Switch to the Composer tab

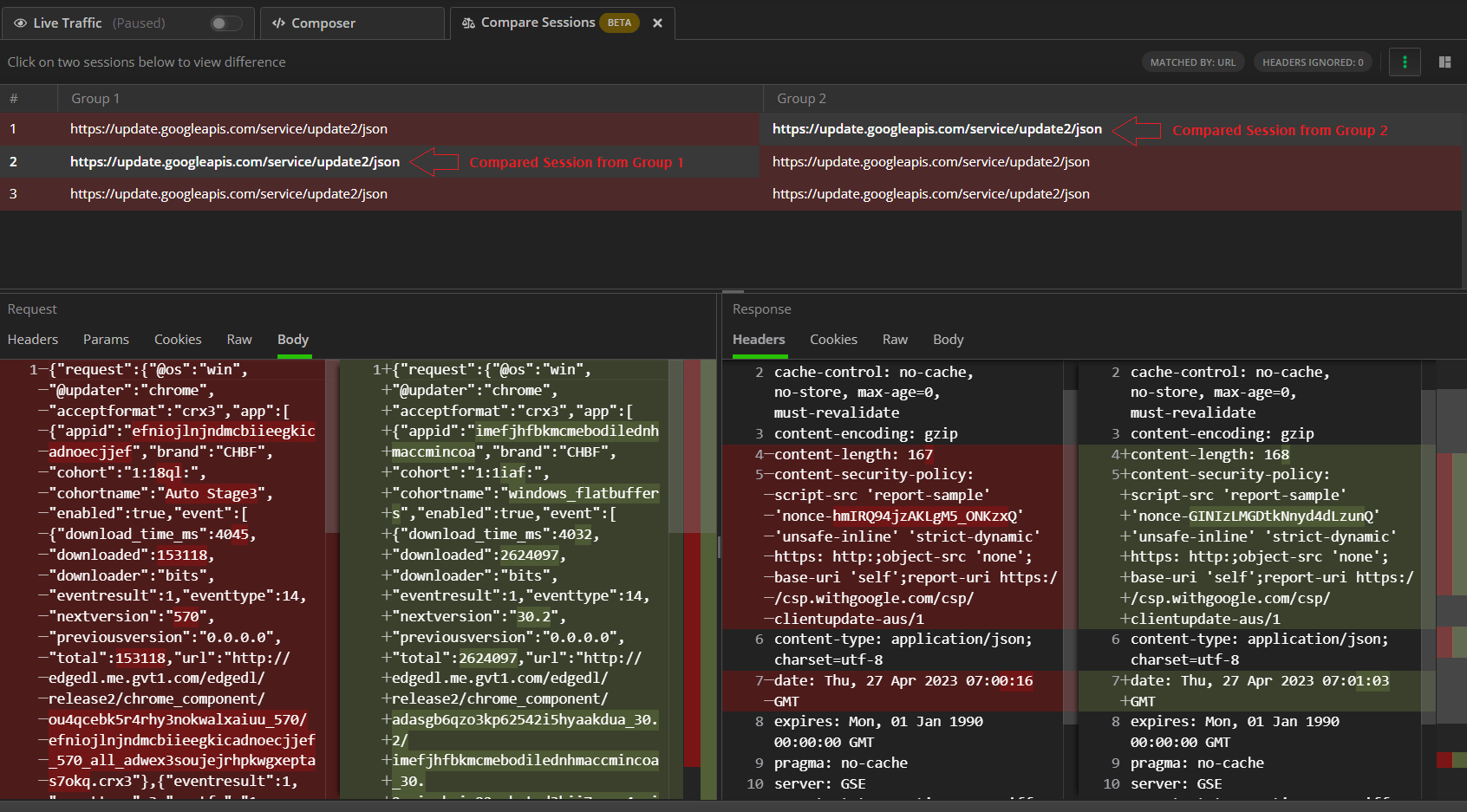(x=352, y=23)
